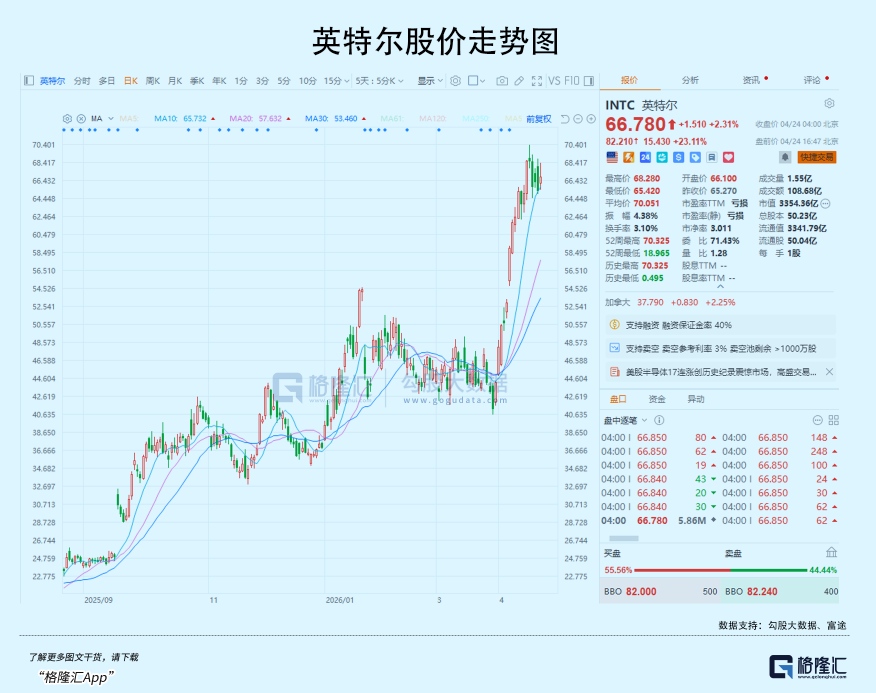Toggle the right side panel icon

pos(589,81)
